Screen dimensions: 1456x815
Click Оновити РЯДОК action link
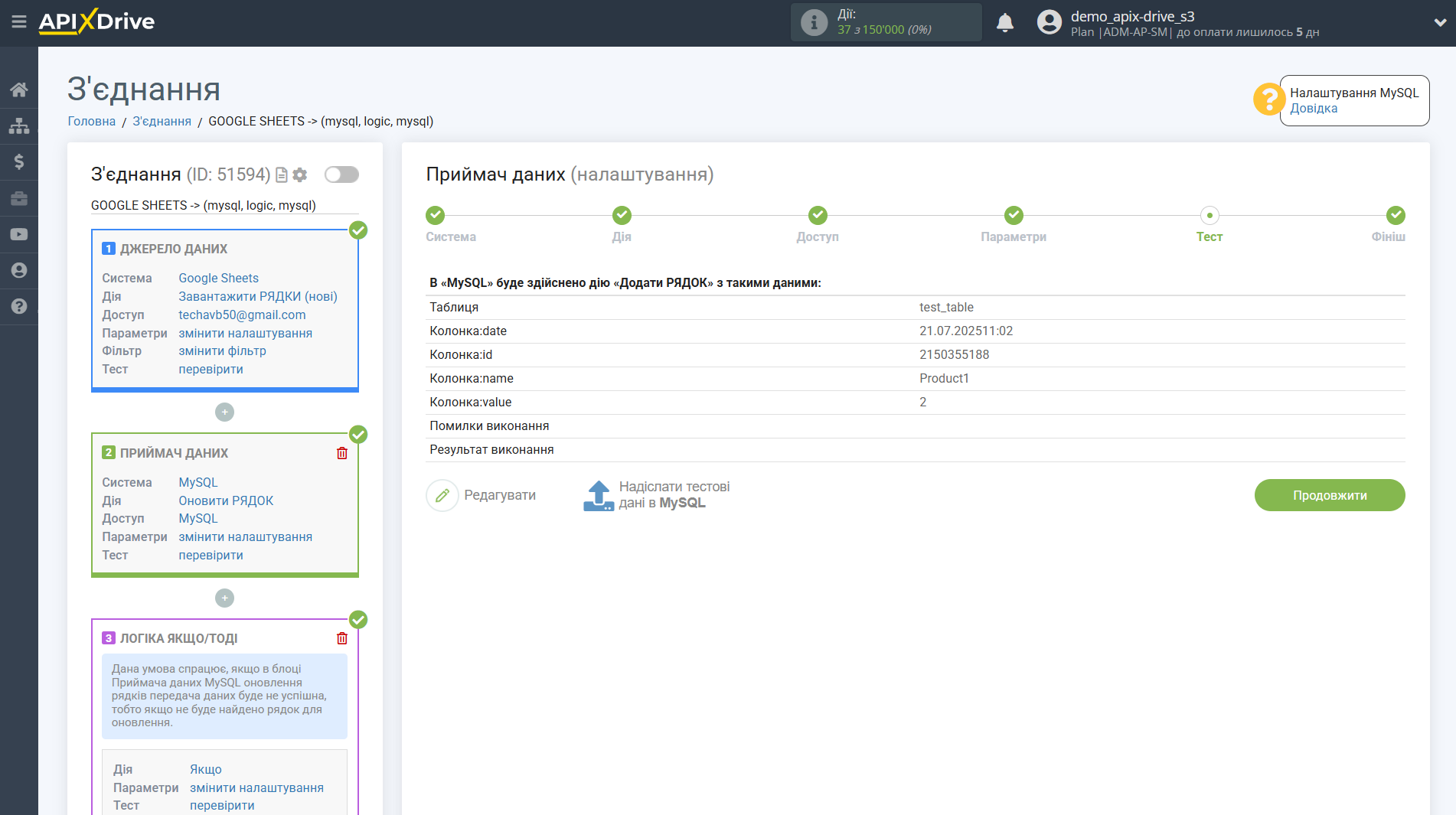coord(226,500)
